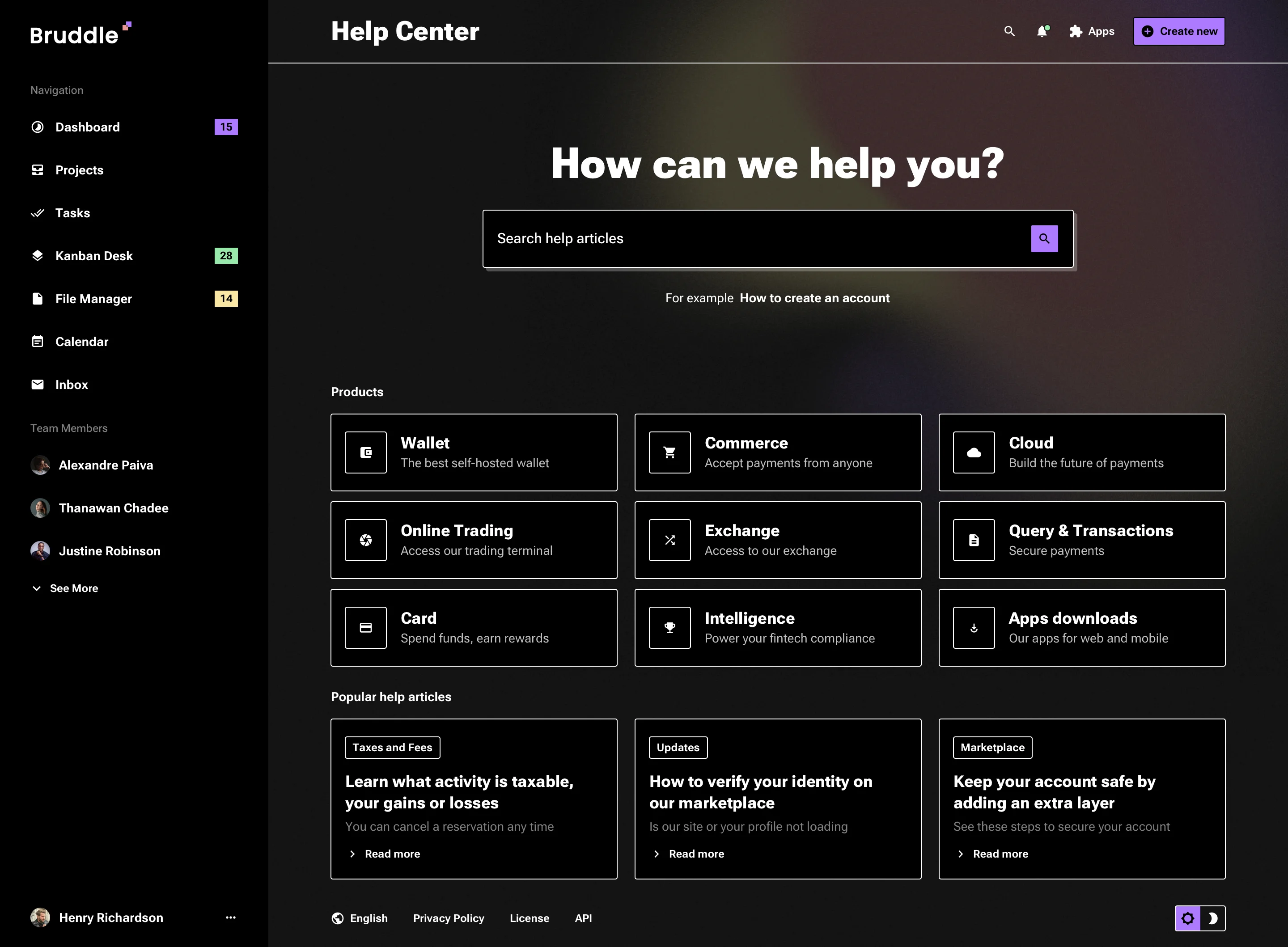Image resolution: width=1288 pixels, height=947 pixels.
Task: Click the Cloud product icon
Action: 974,452
